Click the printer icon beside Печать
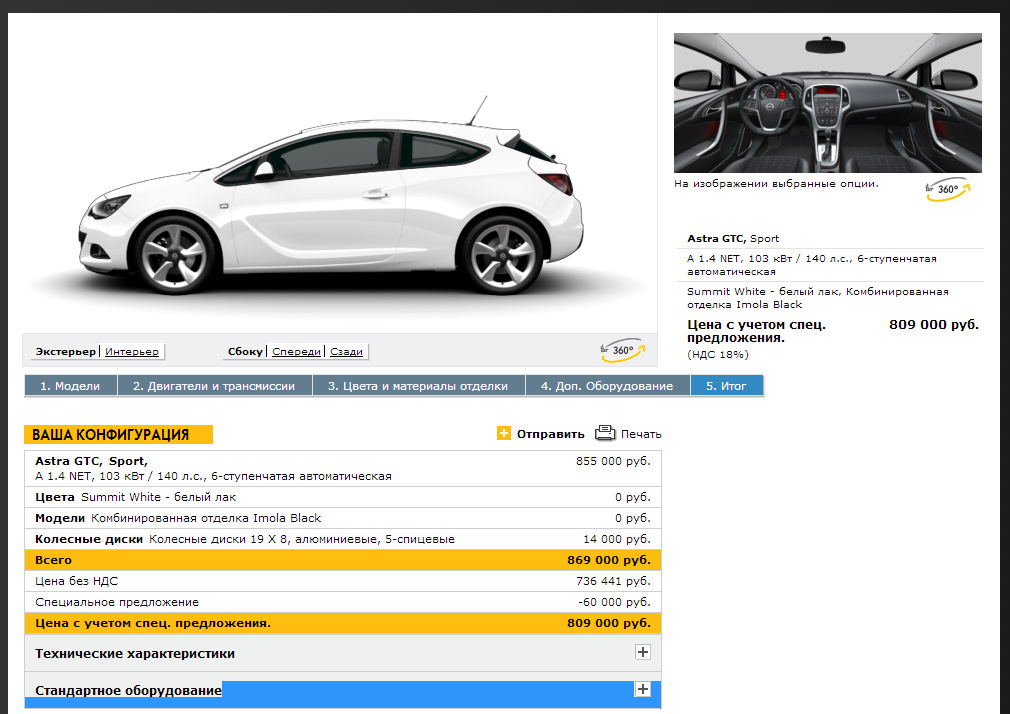Screen dimensions: 1010x714 click(605, 432)
